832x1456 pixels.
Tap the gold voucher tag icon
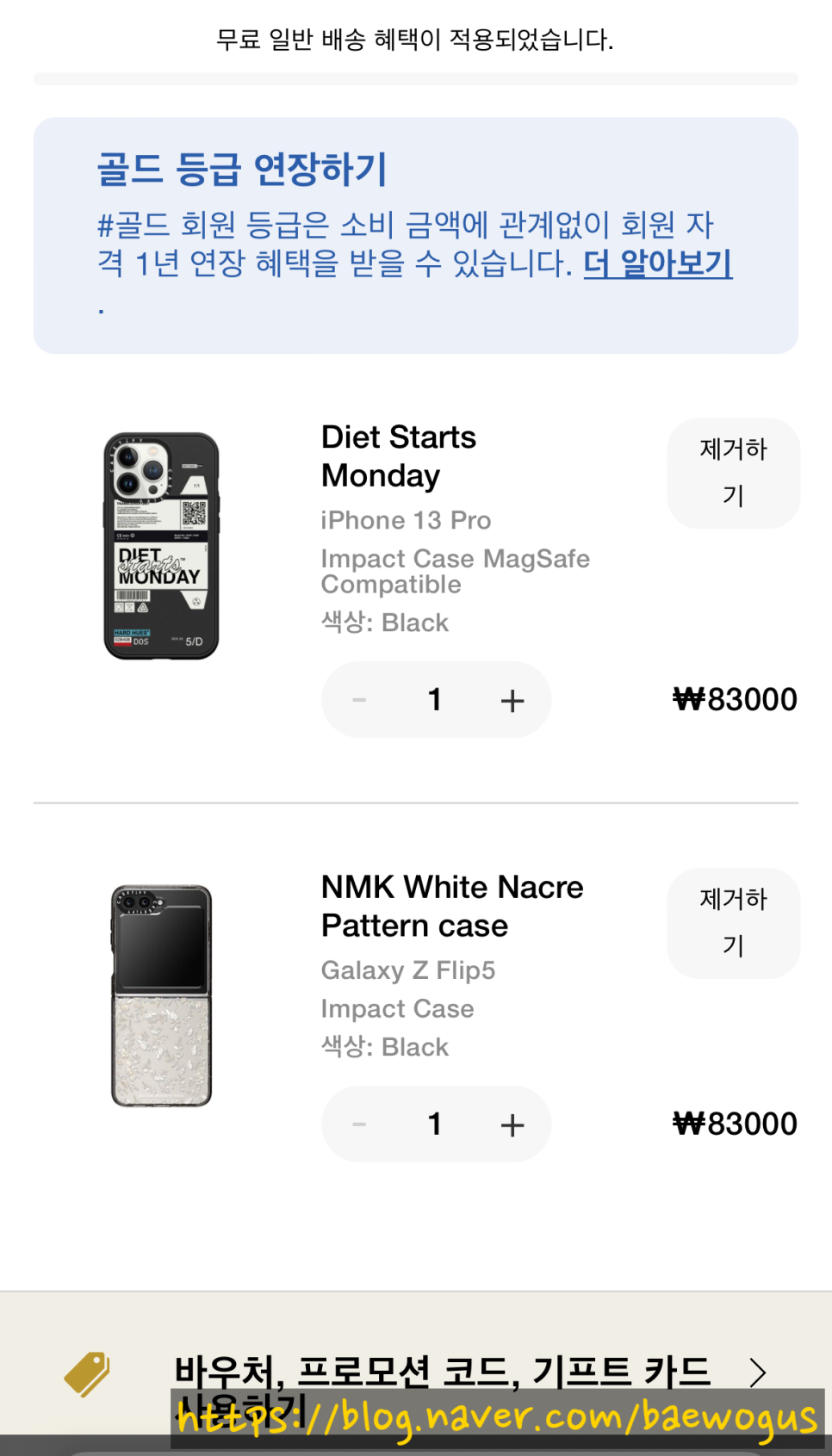(87, 1372)
